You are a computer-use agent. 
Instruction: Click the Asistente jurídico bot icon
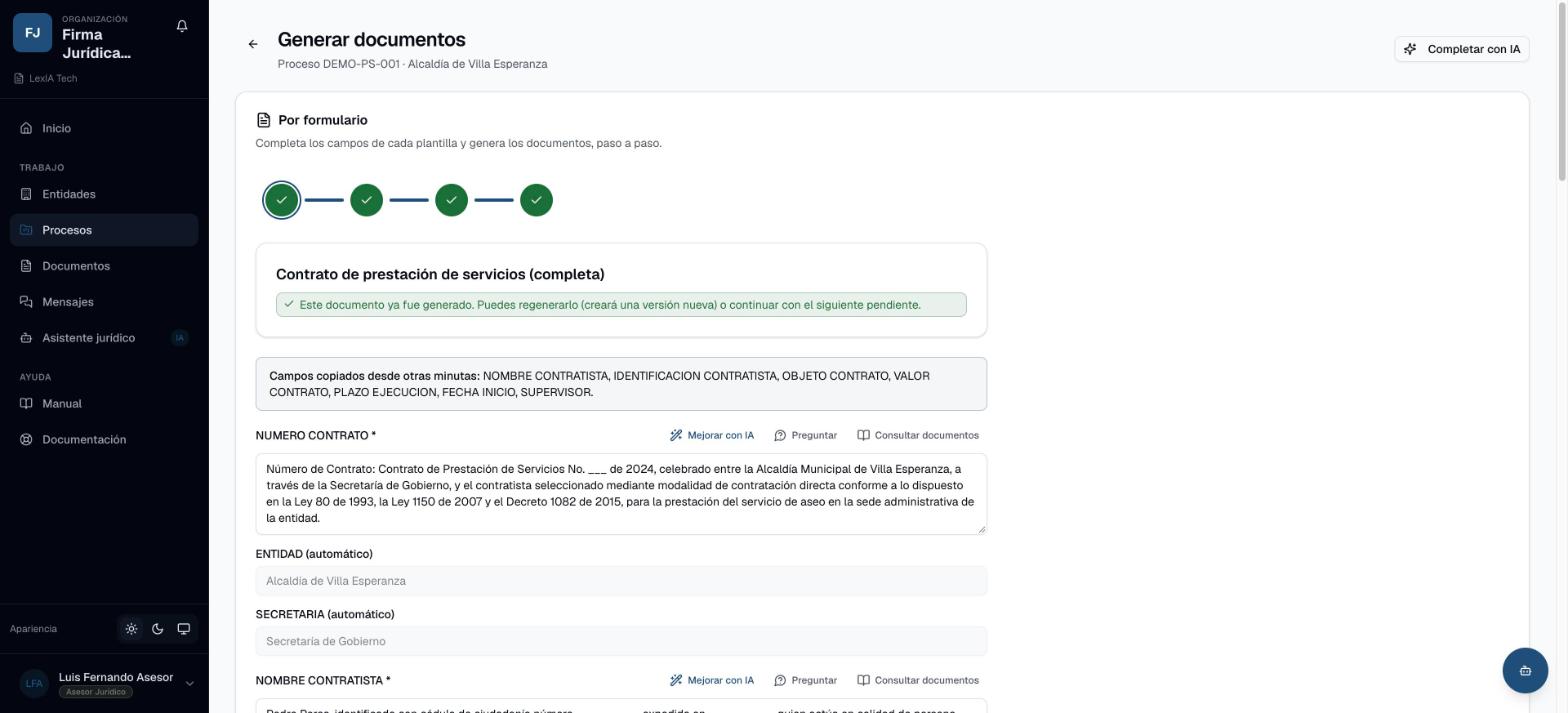[x=26, y=338]
